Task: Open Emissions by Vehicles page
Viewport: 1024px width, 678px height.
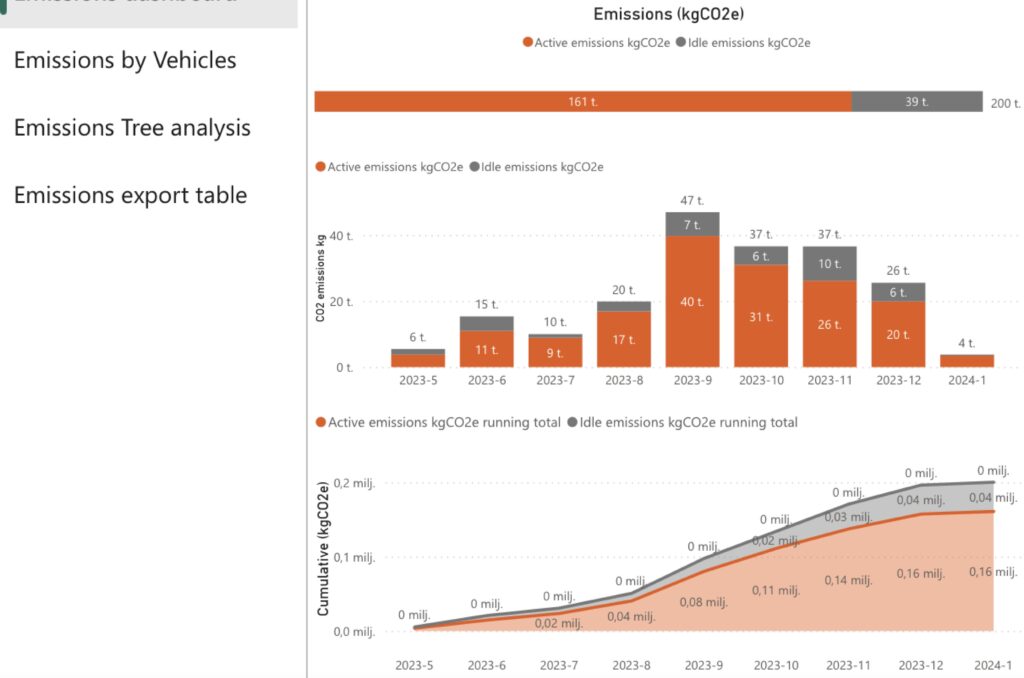Action: click(125, 61)
